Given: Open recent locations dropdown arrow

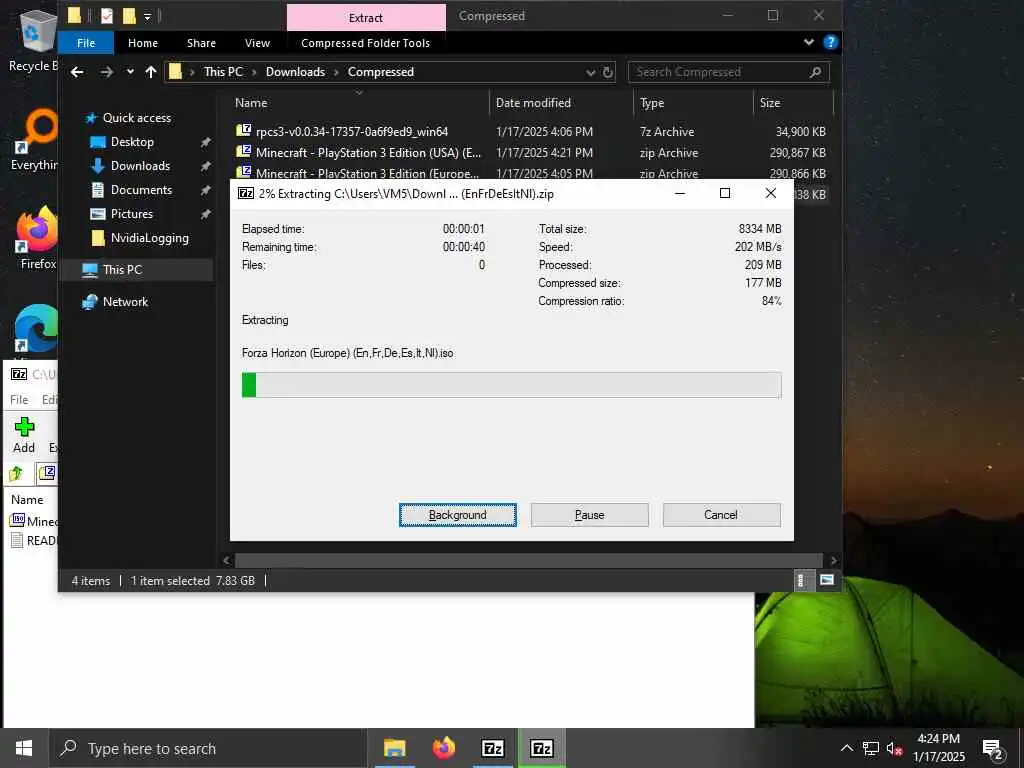Looking at the screenshot, I should click(x=130, y=72).
